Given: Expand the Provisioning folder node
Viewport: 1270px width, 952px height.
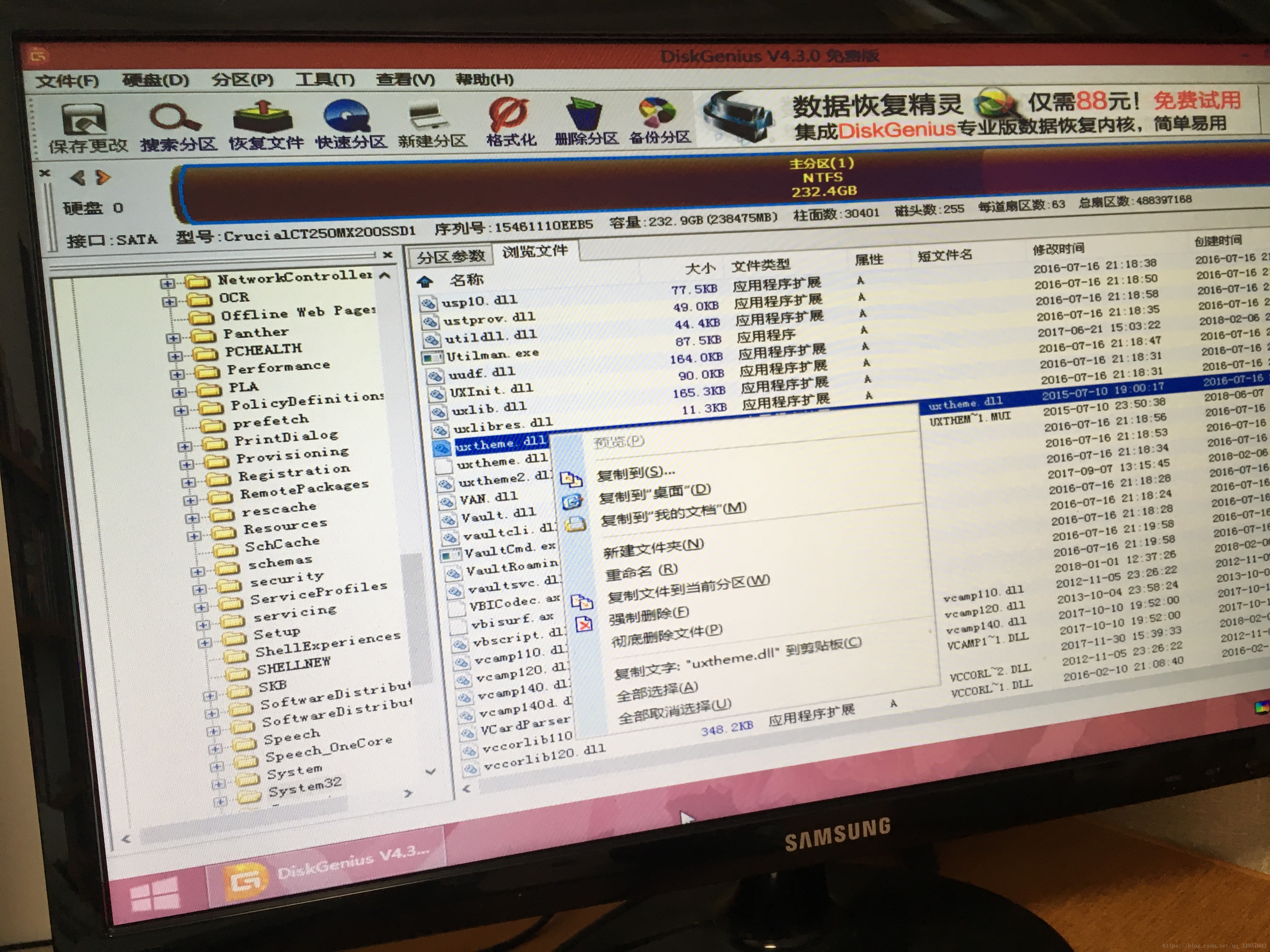Looking at the screenshot, I should tap(187, 464).
